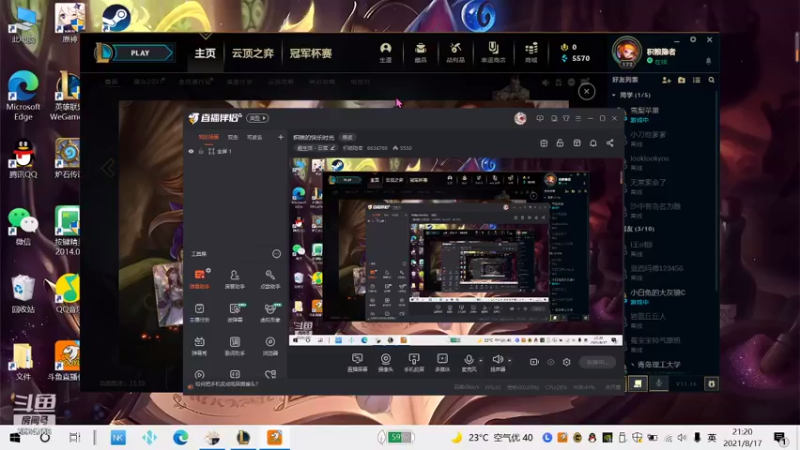Select the first scene tab in streaming tool
The width and height of the screenshot is (800, 450).
(209, 137)
